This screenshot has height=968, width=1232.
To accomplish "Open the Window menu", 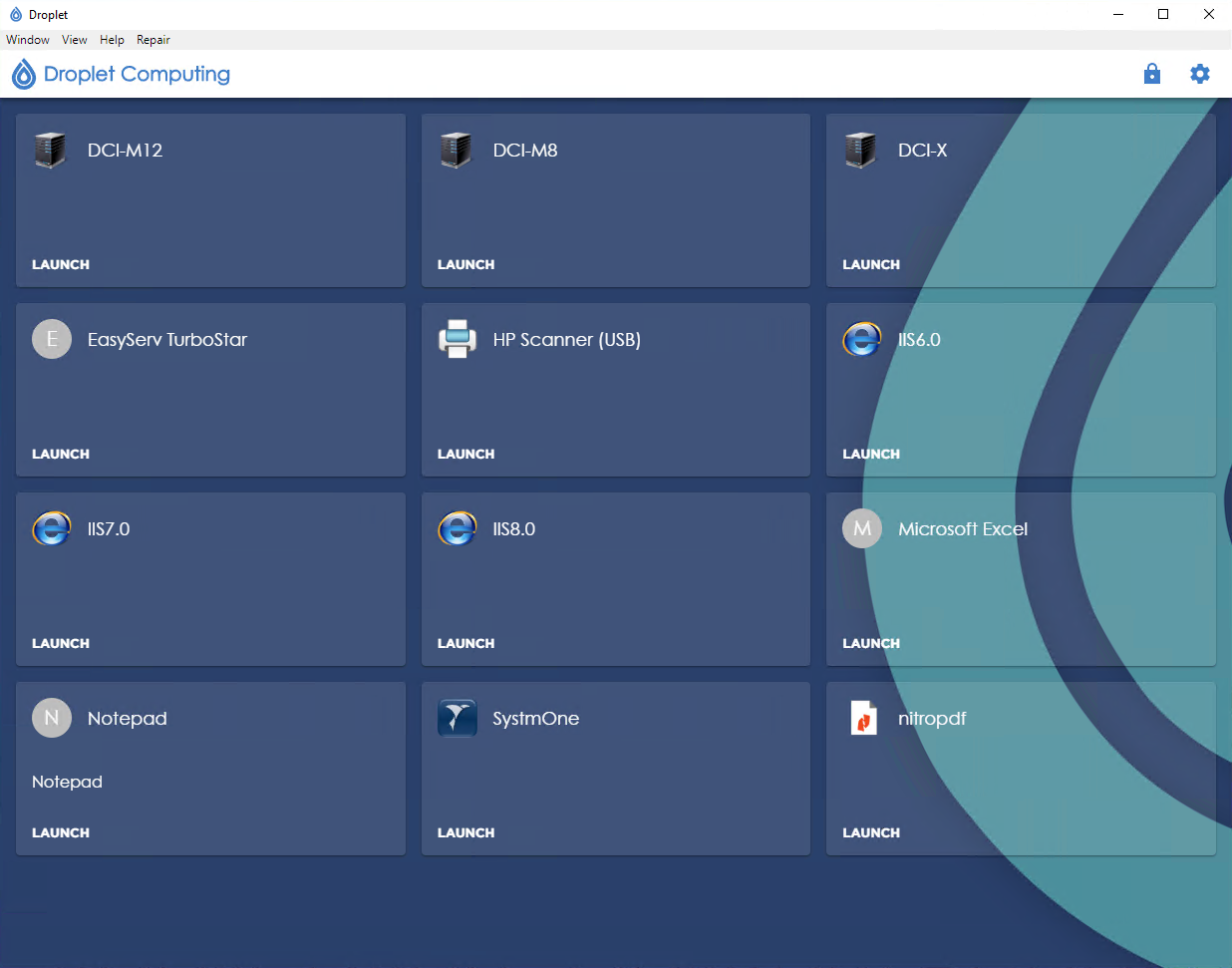I will point(28,40).
